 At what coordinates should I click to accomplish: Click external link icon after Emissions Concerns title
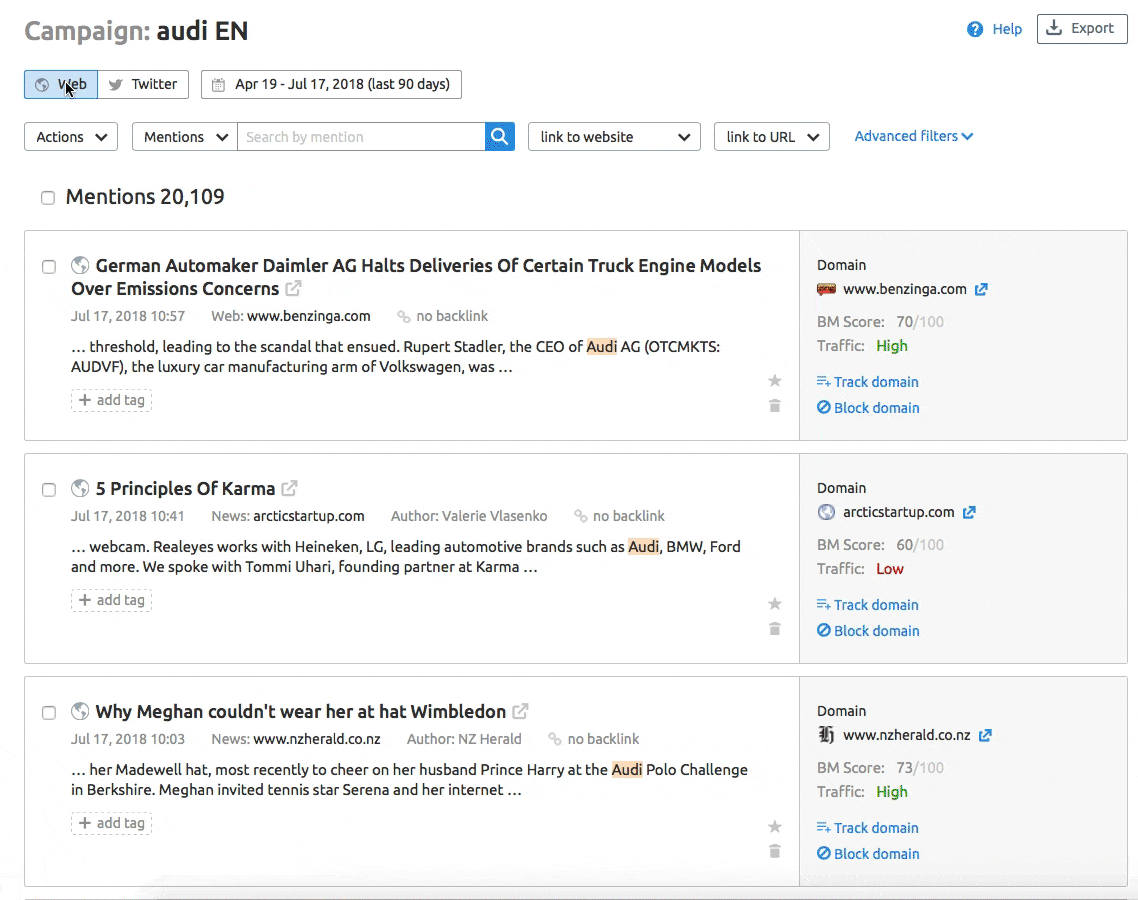point(292,289)
